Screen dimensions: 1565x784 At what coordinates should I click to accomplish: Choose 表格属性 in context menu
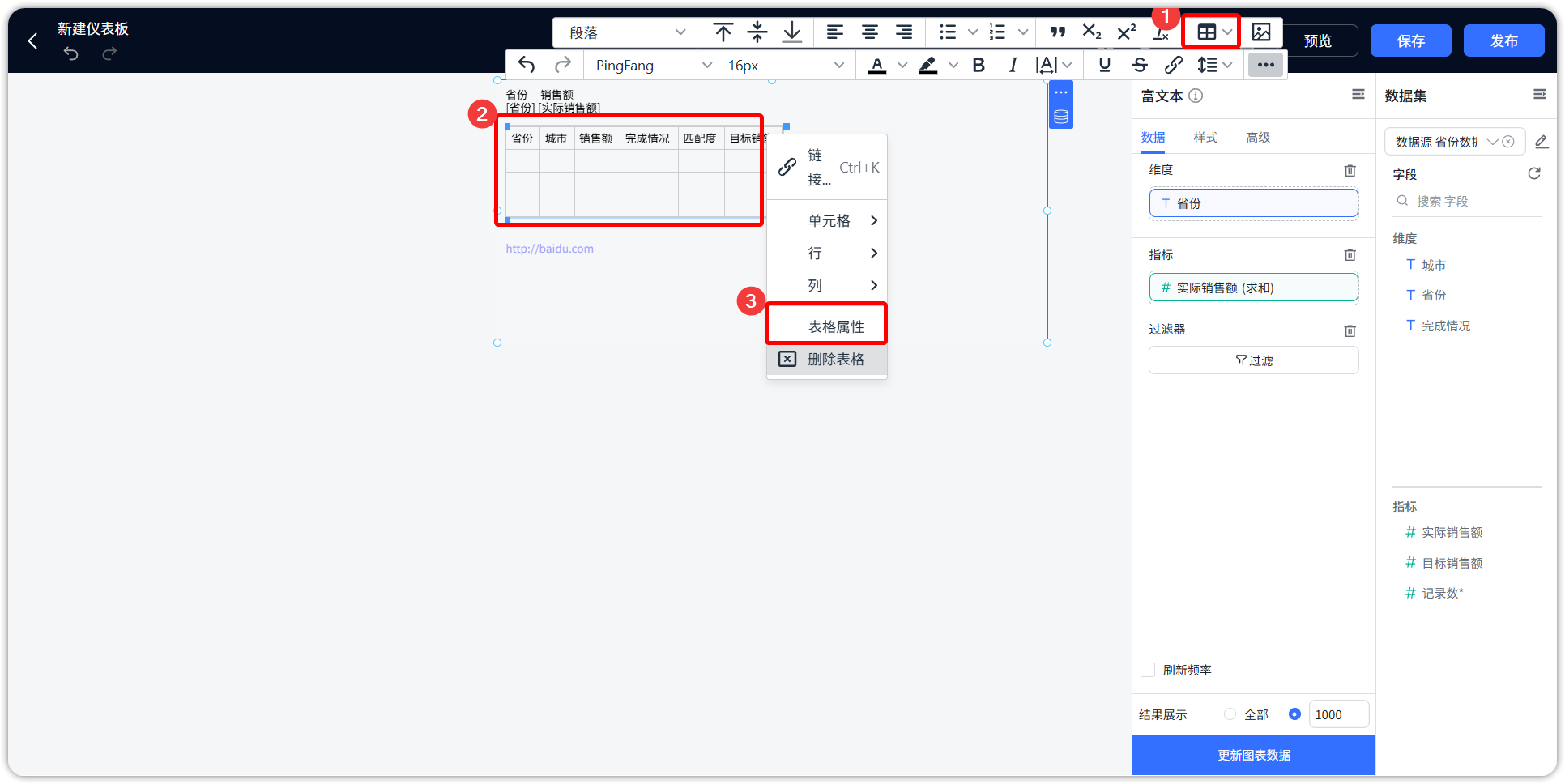[827, 326]
